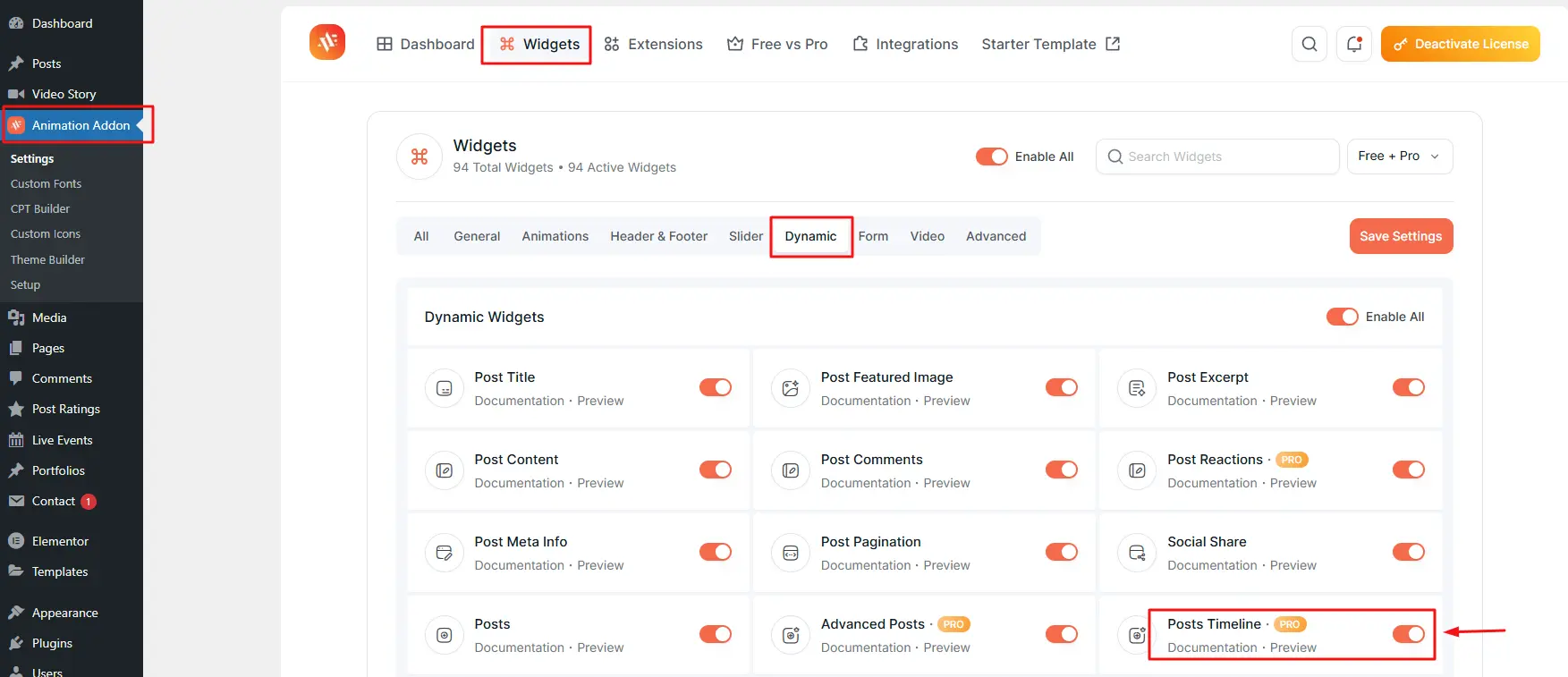
Task: Switch to the Form category tab
Action: [873, 236]
